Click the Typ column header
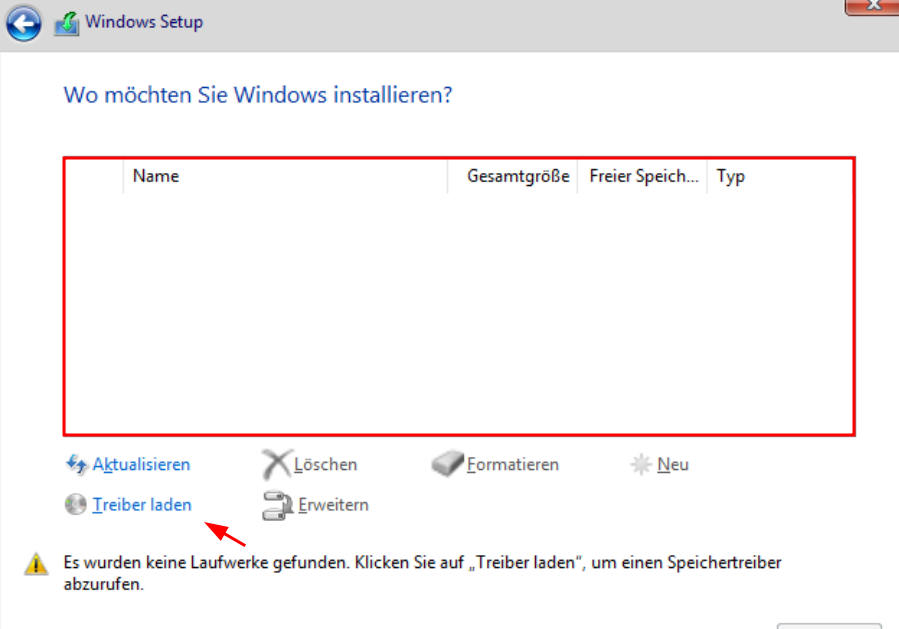 point(780,176)
